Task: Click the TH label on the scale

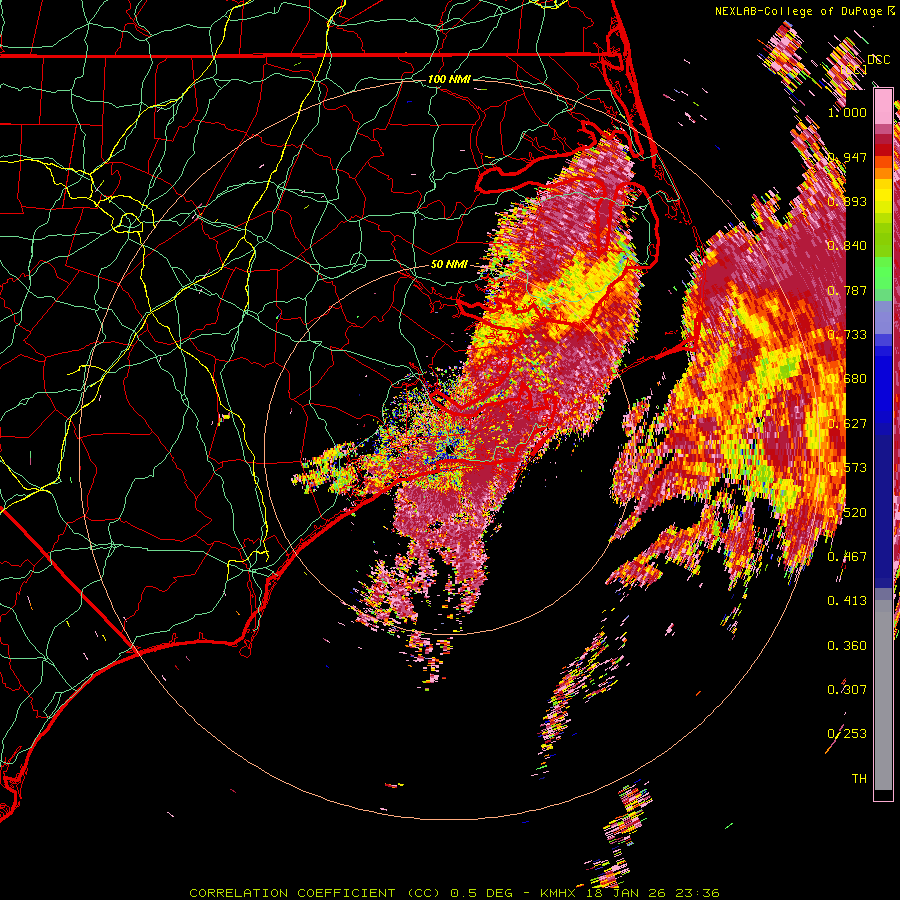Action: (x=859, y=779)
